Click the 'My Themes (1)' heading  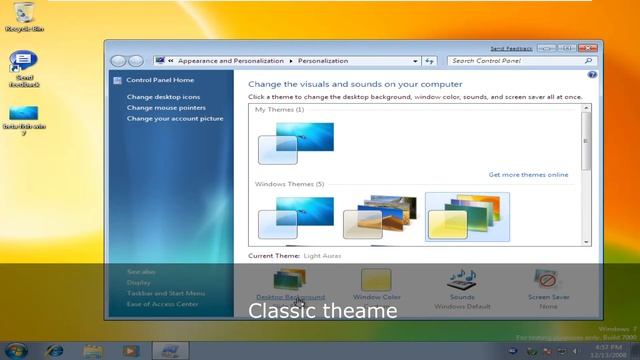(x=279, y=110)
